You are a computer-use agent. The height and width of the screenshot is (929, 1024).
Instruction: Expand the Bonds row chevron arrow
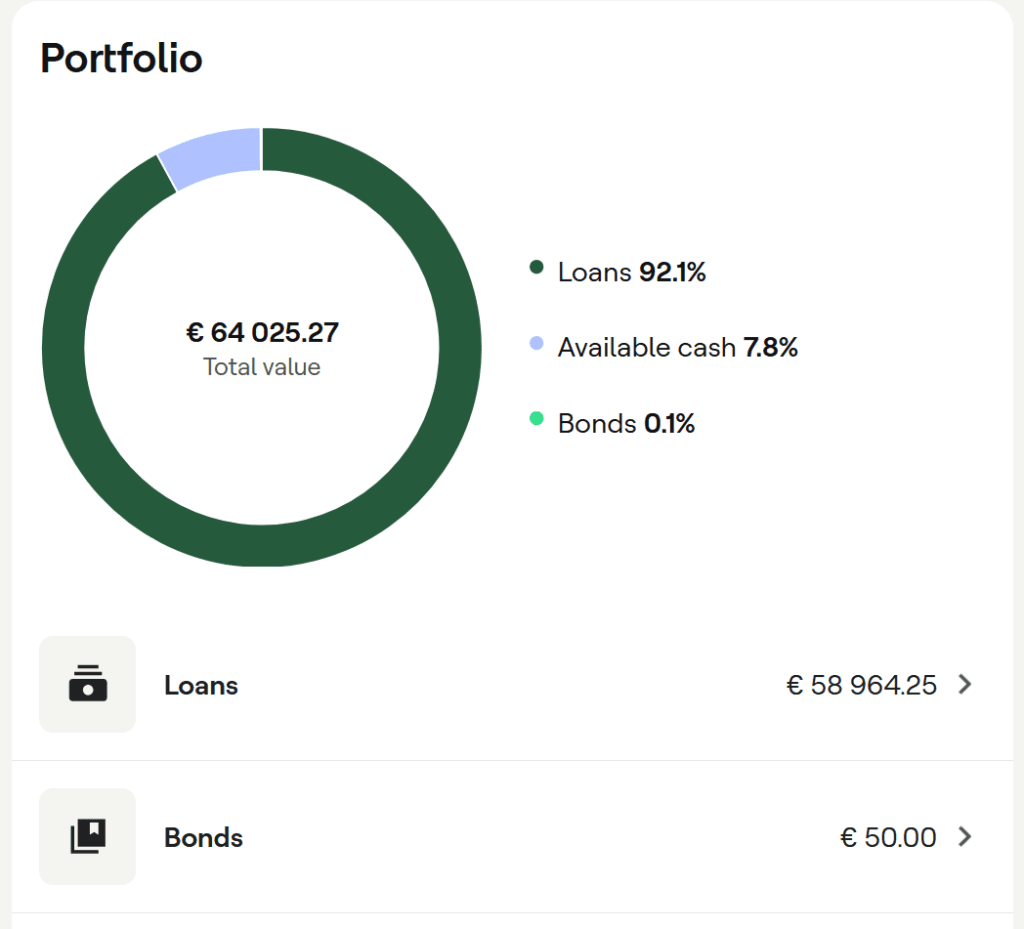(965, 836)
